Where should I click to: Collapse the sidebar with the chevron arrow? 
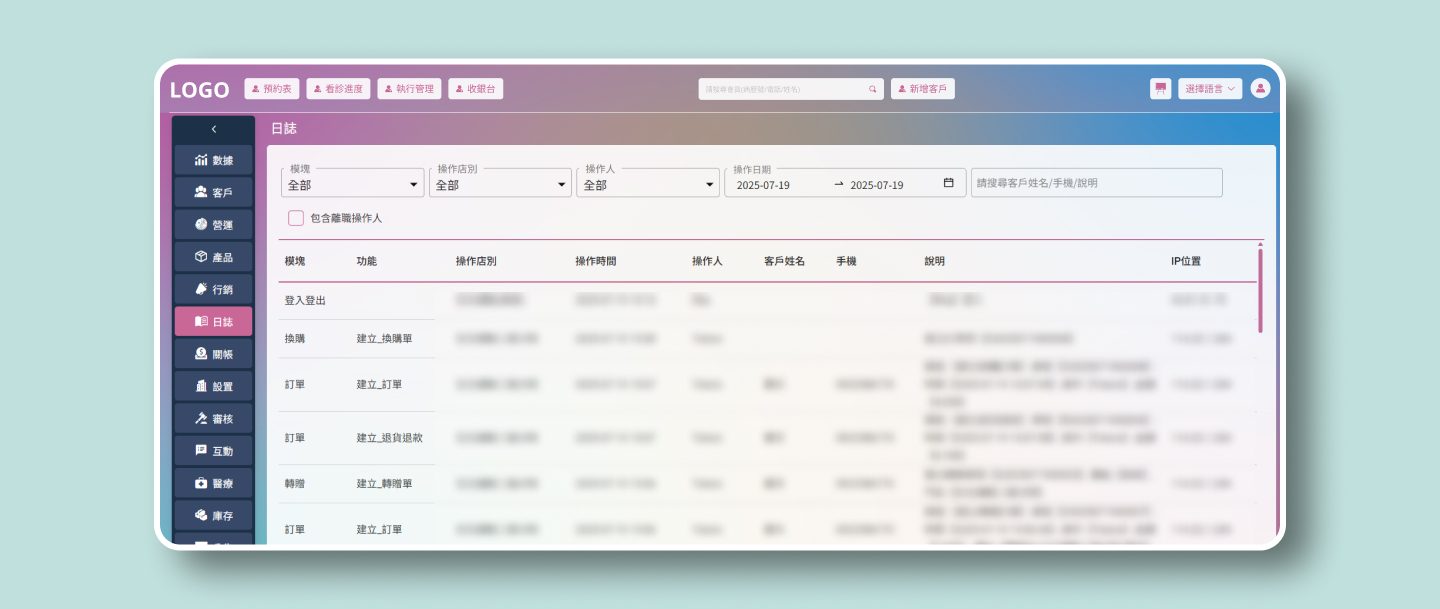click(213, 129)
